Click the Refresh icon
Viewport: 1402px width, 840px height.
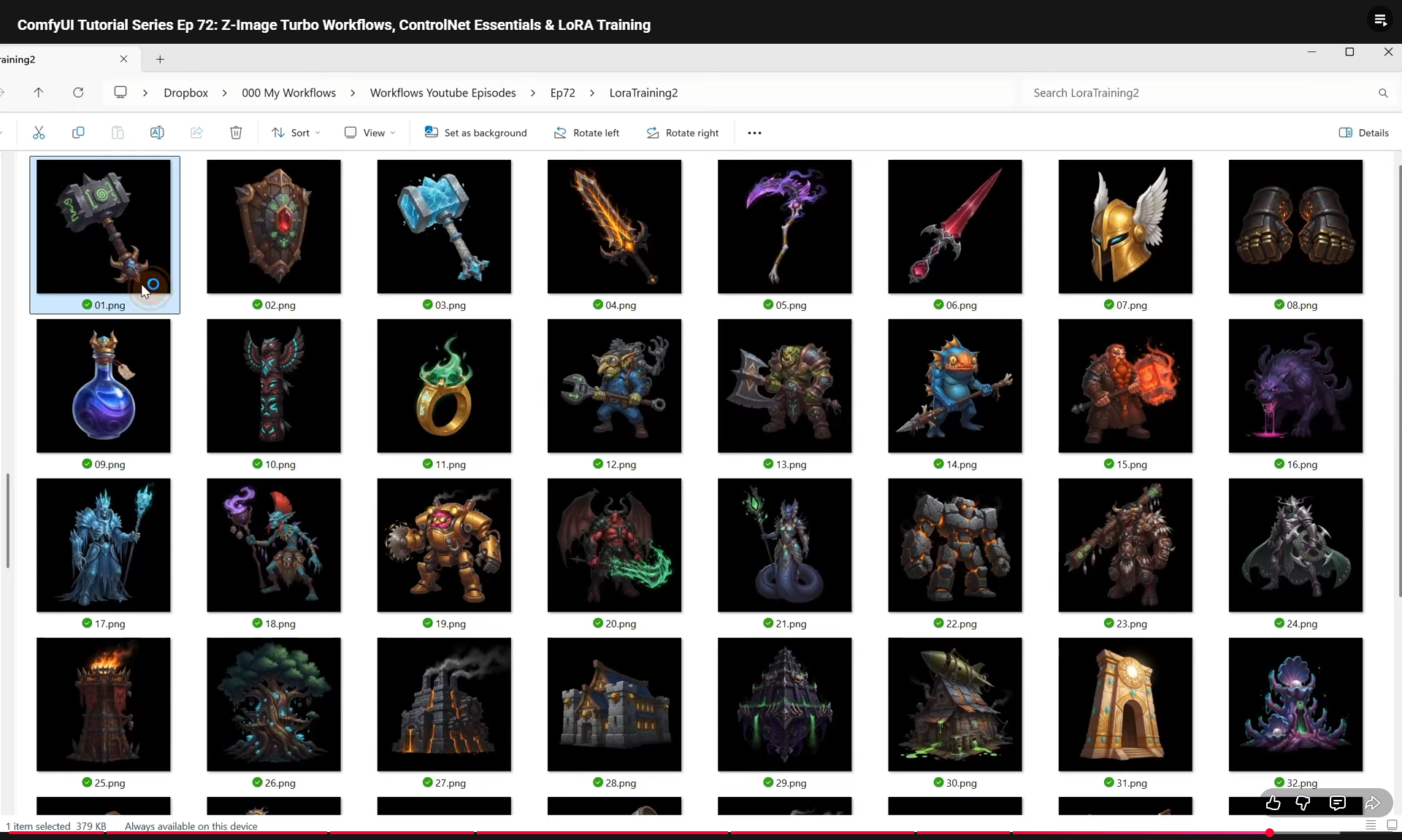(x=78, y=93)
